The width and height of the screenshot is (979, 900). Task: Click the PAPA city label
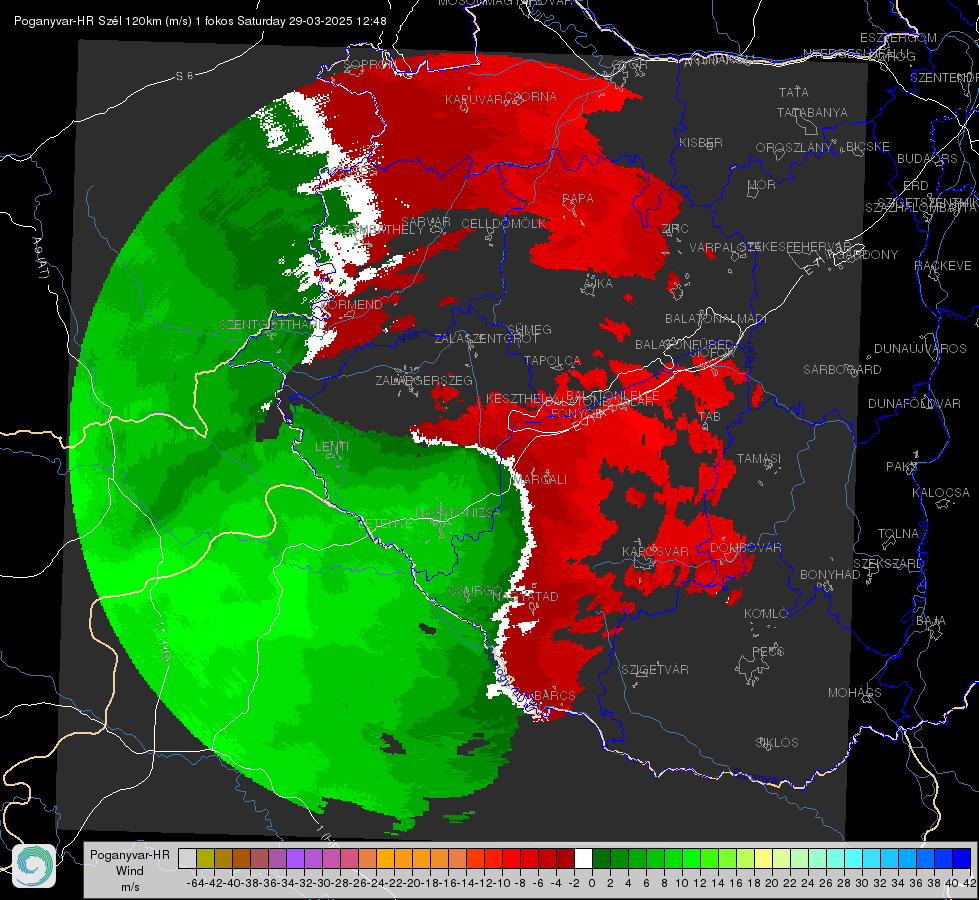[x=578, y=199]
